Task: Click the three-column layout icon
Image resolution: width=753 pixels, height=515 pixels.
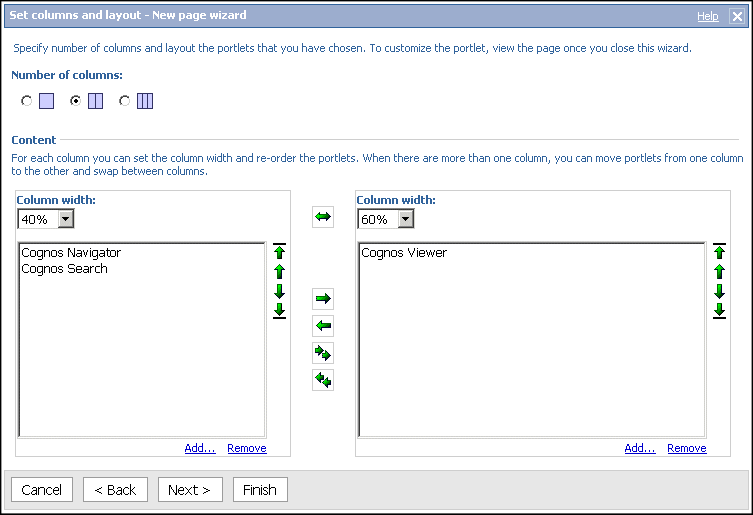Action: pyautogui.click(x=145, y=101)
